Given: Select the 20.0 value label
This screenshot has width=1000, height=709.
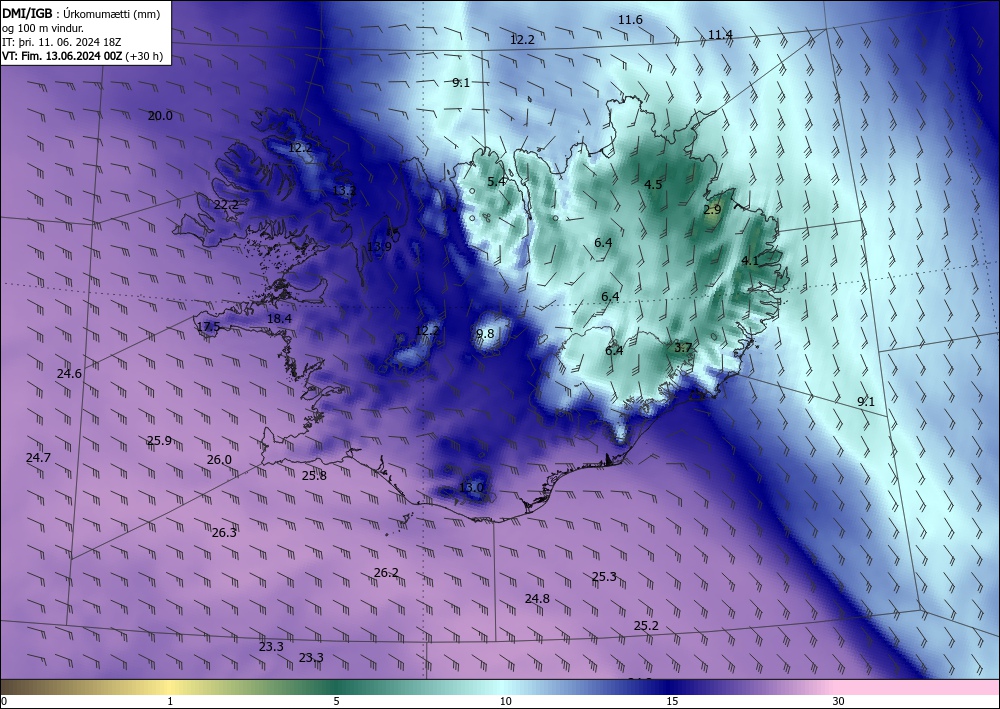Looking at the screenshot, I should click(x=160, y=115).
